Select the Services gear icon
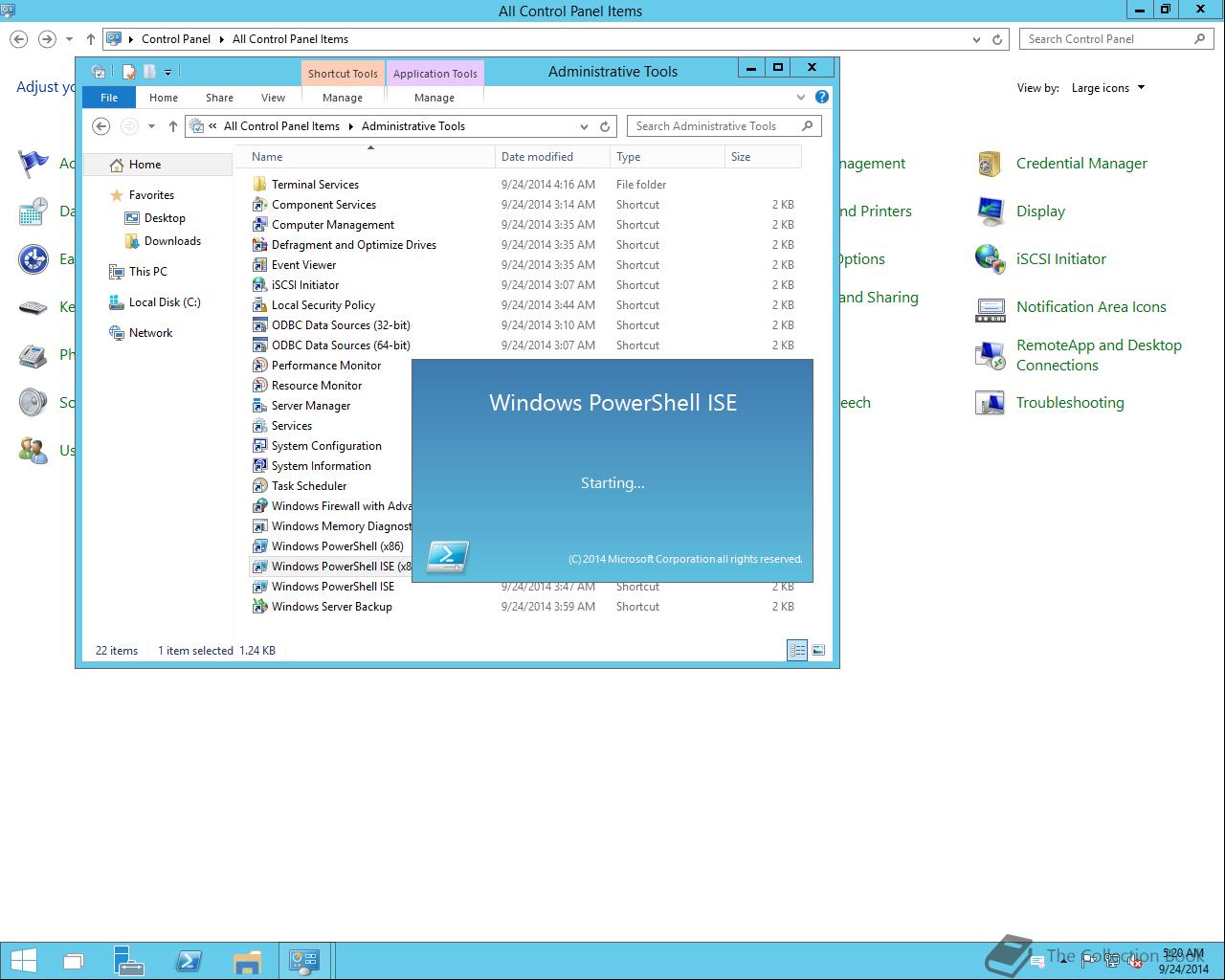 pos(259,426)
